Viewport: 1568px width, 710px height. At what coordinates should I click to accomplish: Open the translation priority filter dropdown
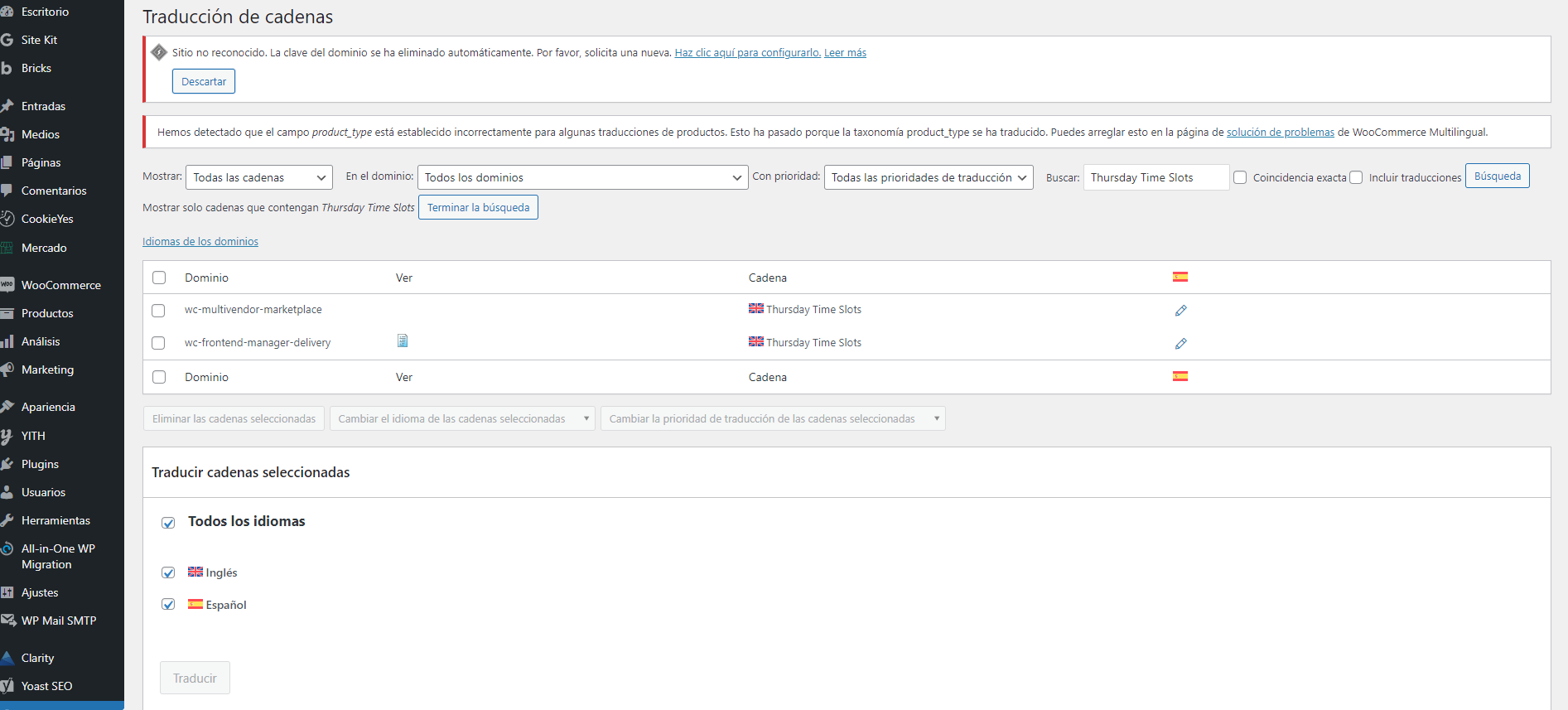click(x=928, y=177)
